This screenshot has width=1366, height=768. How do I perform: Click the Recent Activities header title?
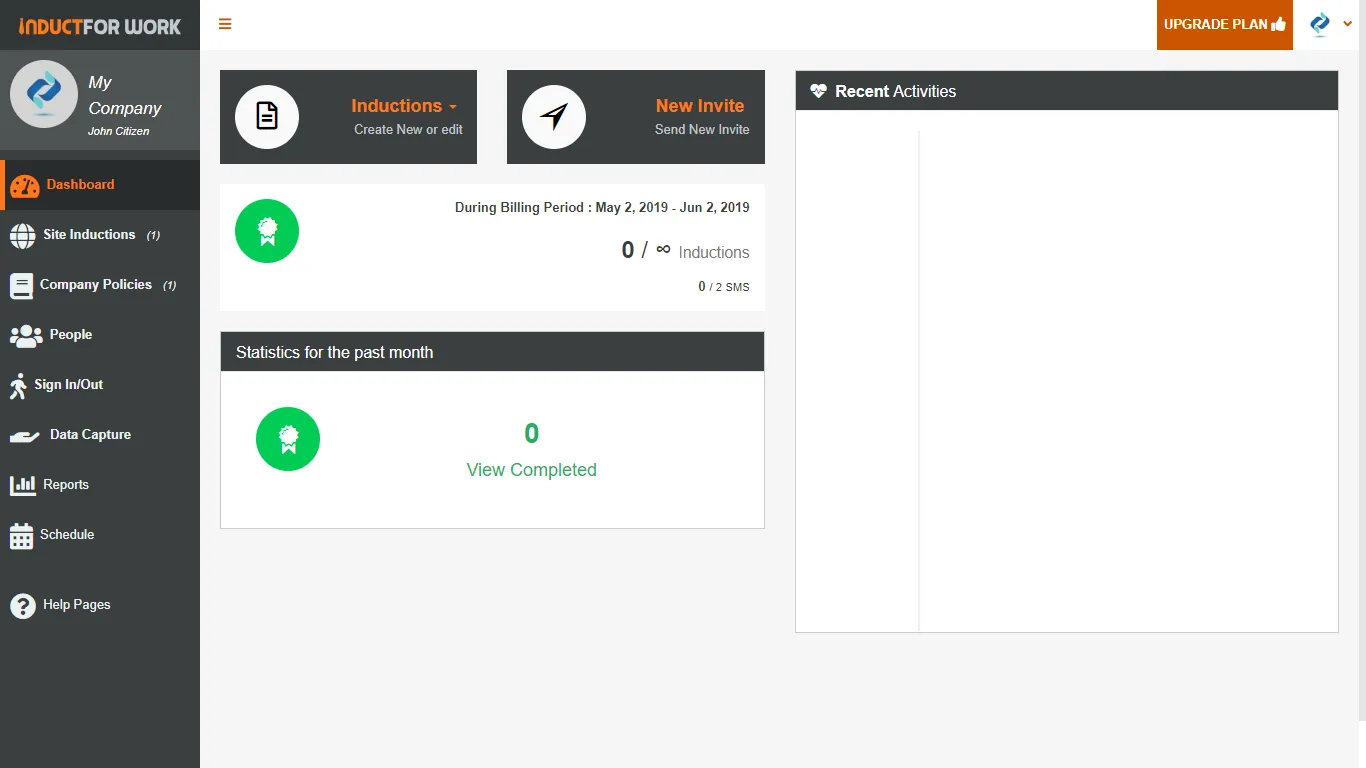896,91
